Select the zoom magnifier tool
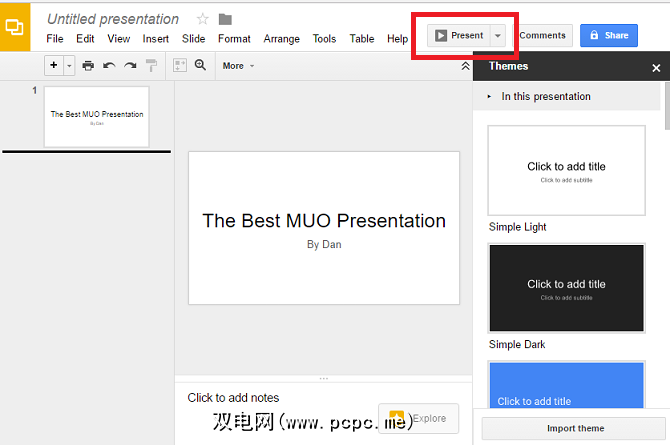This screenshot has height=445, width=670. pos(200,65)
